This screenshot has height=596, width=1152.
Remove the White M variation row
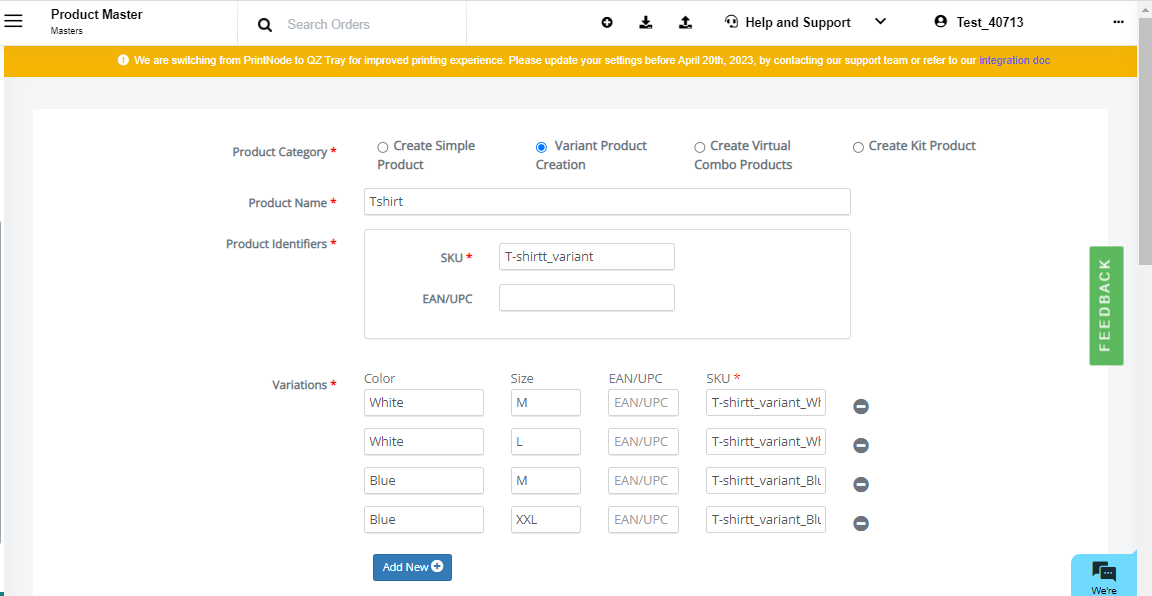(861, 406)
